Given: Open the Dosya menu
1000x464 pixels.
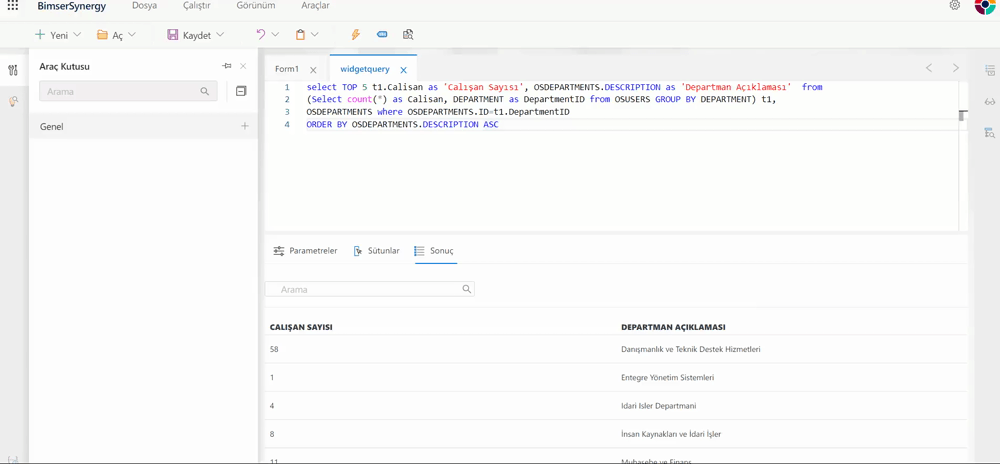Looking at the screenshot, I should pyautogui.click(x=144, y=6).
